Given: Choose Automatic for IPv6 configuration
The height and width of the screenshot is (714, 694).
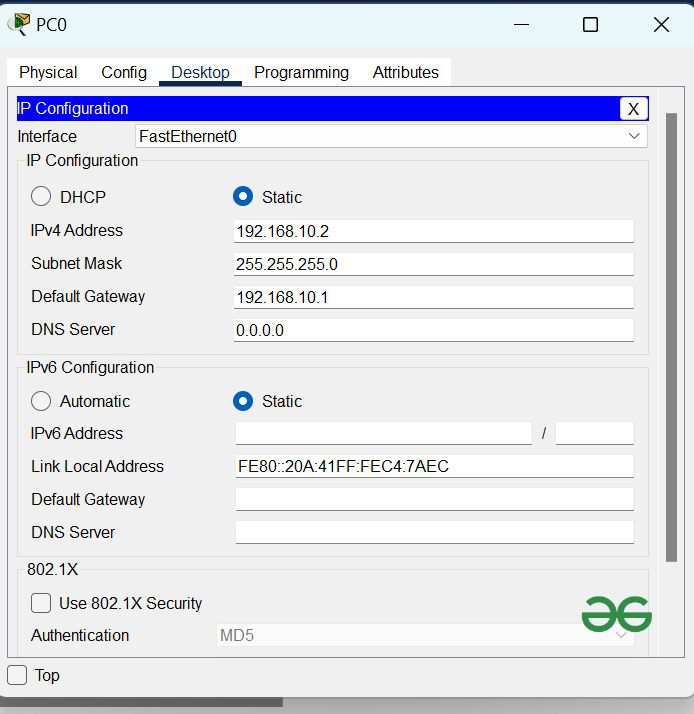Looking at the screenshot, I should pyautogui.click(x=41, y=401).
